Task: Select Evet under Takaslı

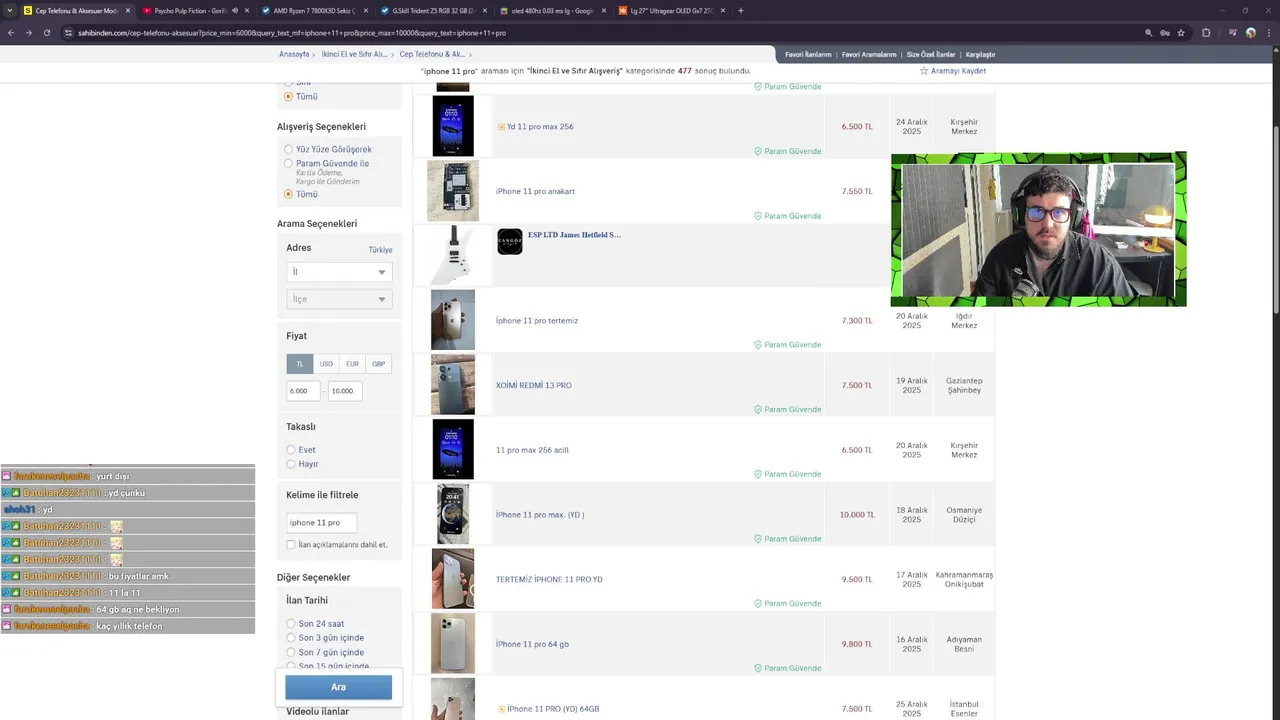Action: click(291, 450)
